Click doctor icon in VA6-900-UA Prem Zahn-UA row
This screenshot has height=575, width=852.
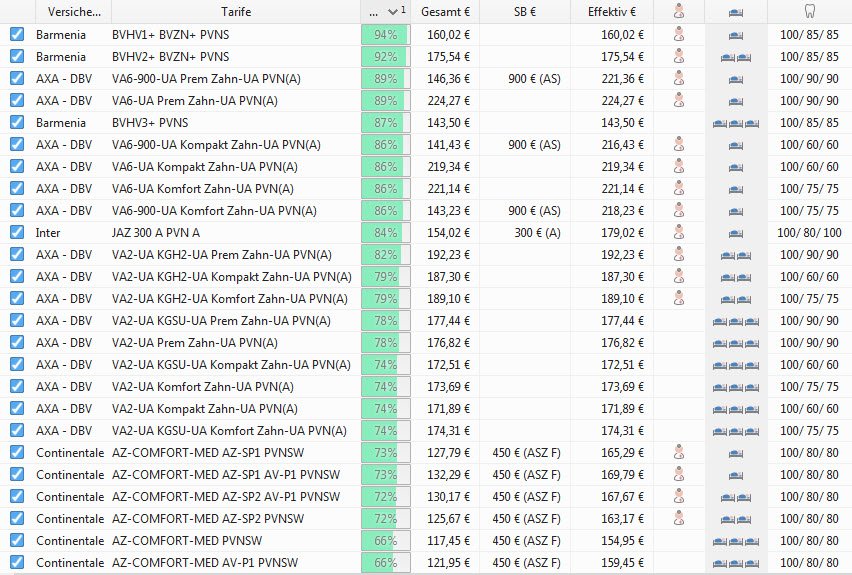pos(679,78)
